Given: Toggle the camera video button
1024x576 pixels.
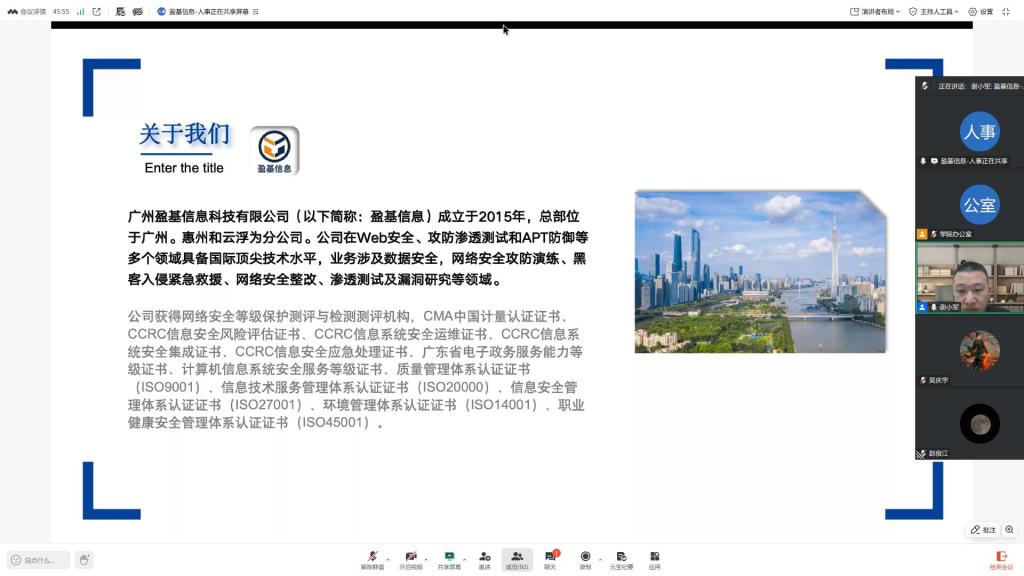Looking at the screenshot, I should [x=411, y=560].
